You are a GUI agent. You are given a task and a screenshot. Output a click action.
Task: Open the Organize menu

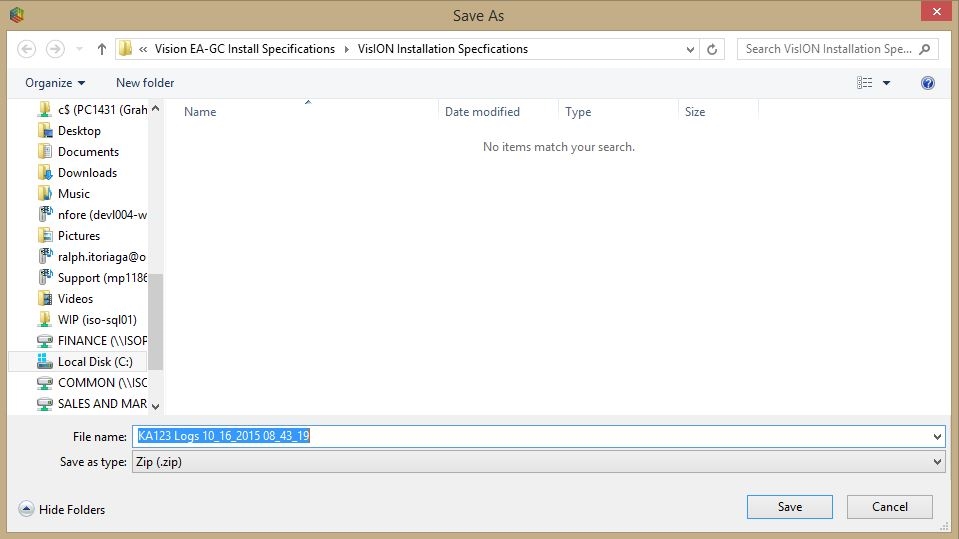[x=55, y=83]
